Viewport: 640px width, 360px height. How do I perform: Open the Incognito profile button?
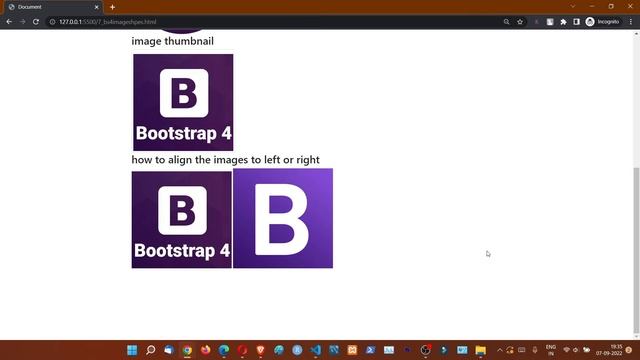pos(602,22)
